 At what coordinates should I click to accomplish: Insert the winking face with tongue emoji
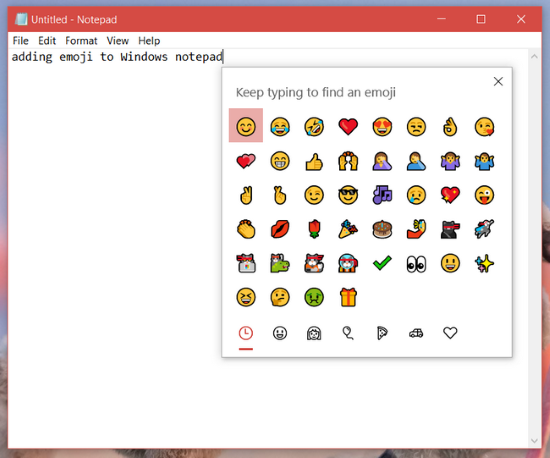pos(484,195)
